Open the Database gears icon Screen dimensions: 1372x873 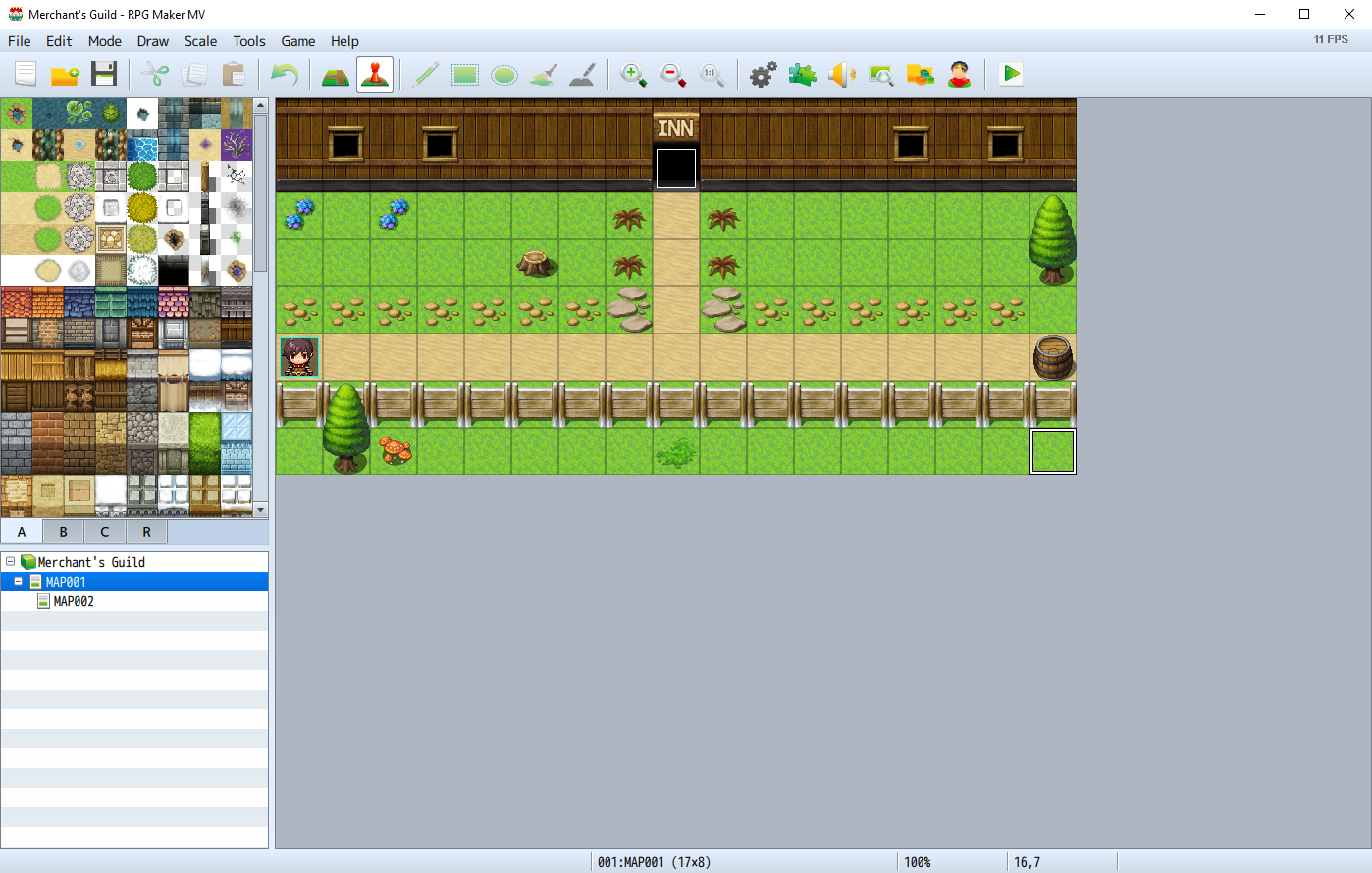coord(763,75)
